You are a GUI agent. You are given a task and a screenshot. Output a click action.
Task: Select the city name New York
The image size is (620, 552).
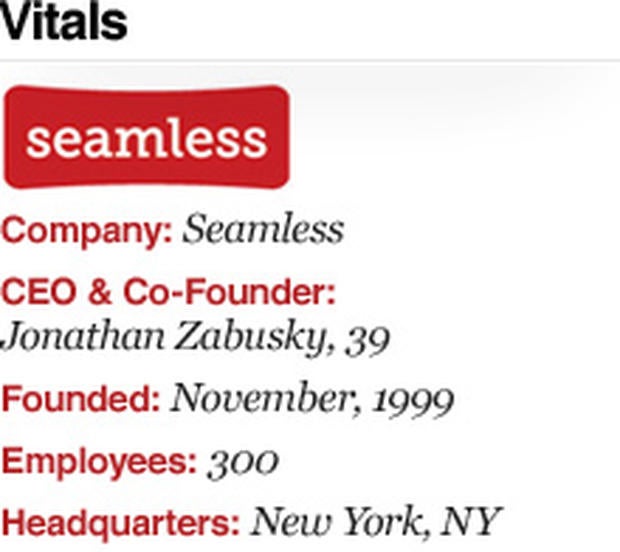pyautogui.click(x=340, y=521)
